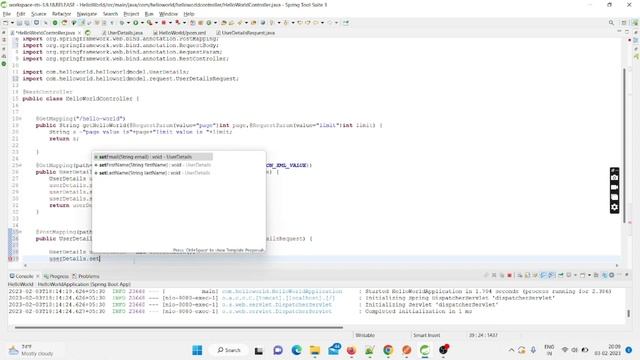Screen dimensions: 640x360
Task: Click the Clear Console icon
Action: pos(519,276)
